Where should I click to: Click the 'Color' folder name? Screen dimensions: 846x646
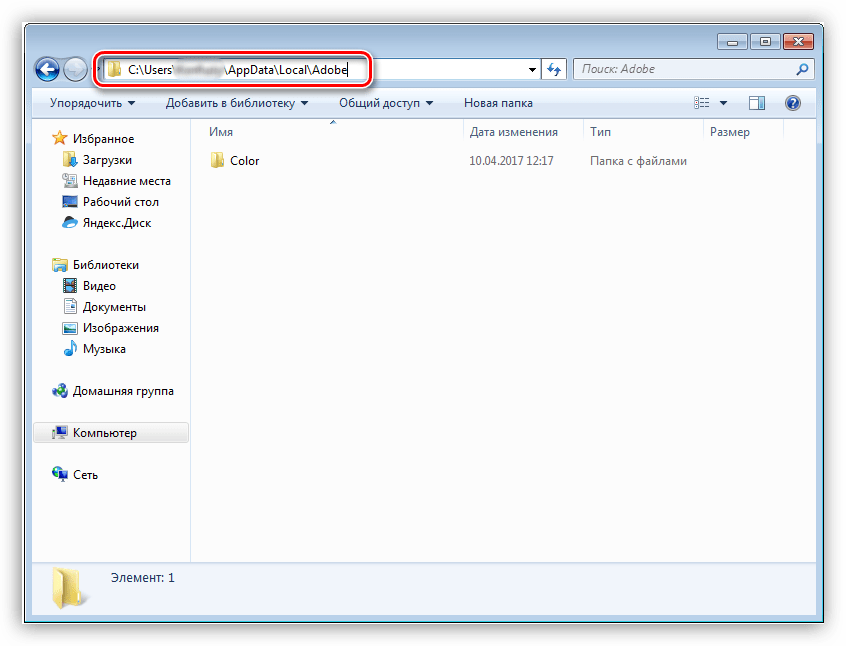point(244,161)
